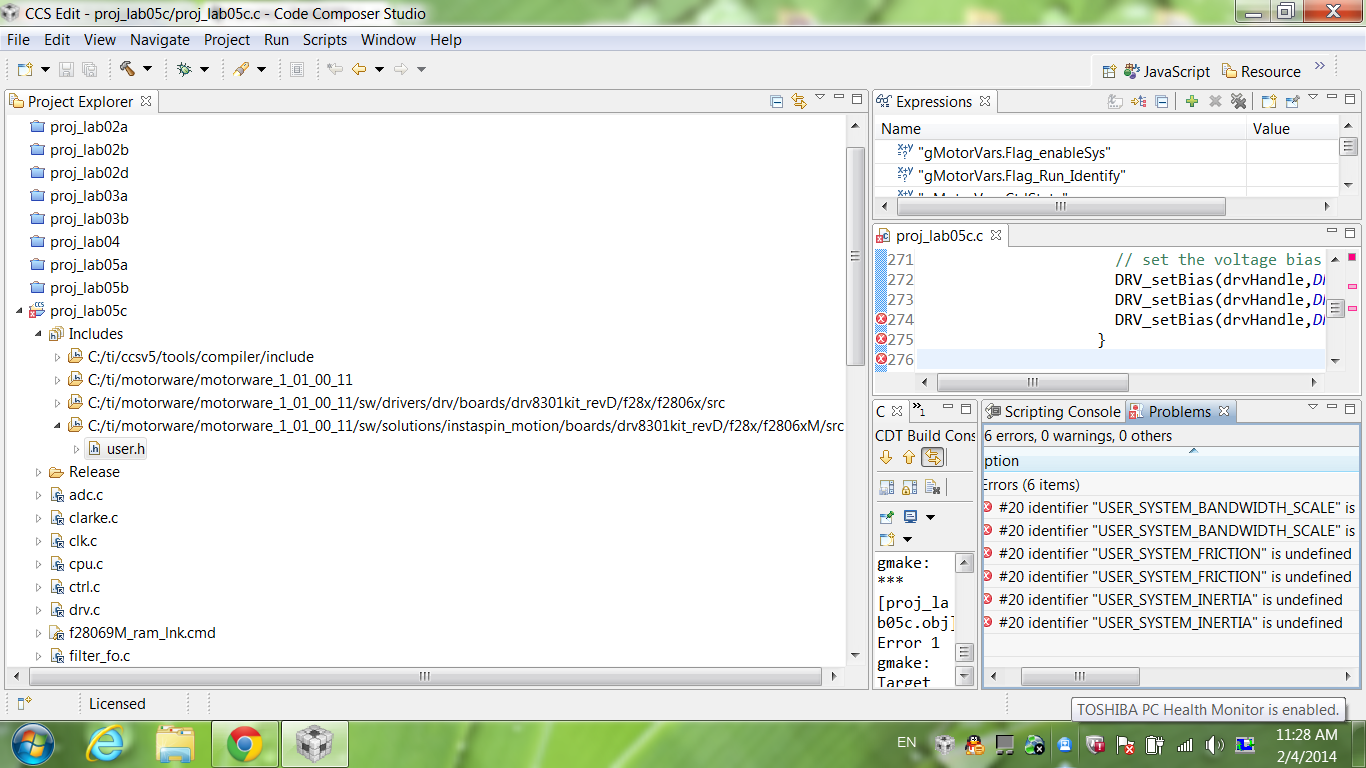Select first USER_SYSTEM_FRICTION undefined error
The image size is (1366, 768).
[x=1170, y=554]
